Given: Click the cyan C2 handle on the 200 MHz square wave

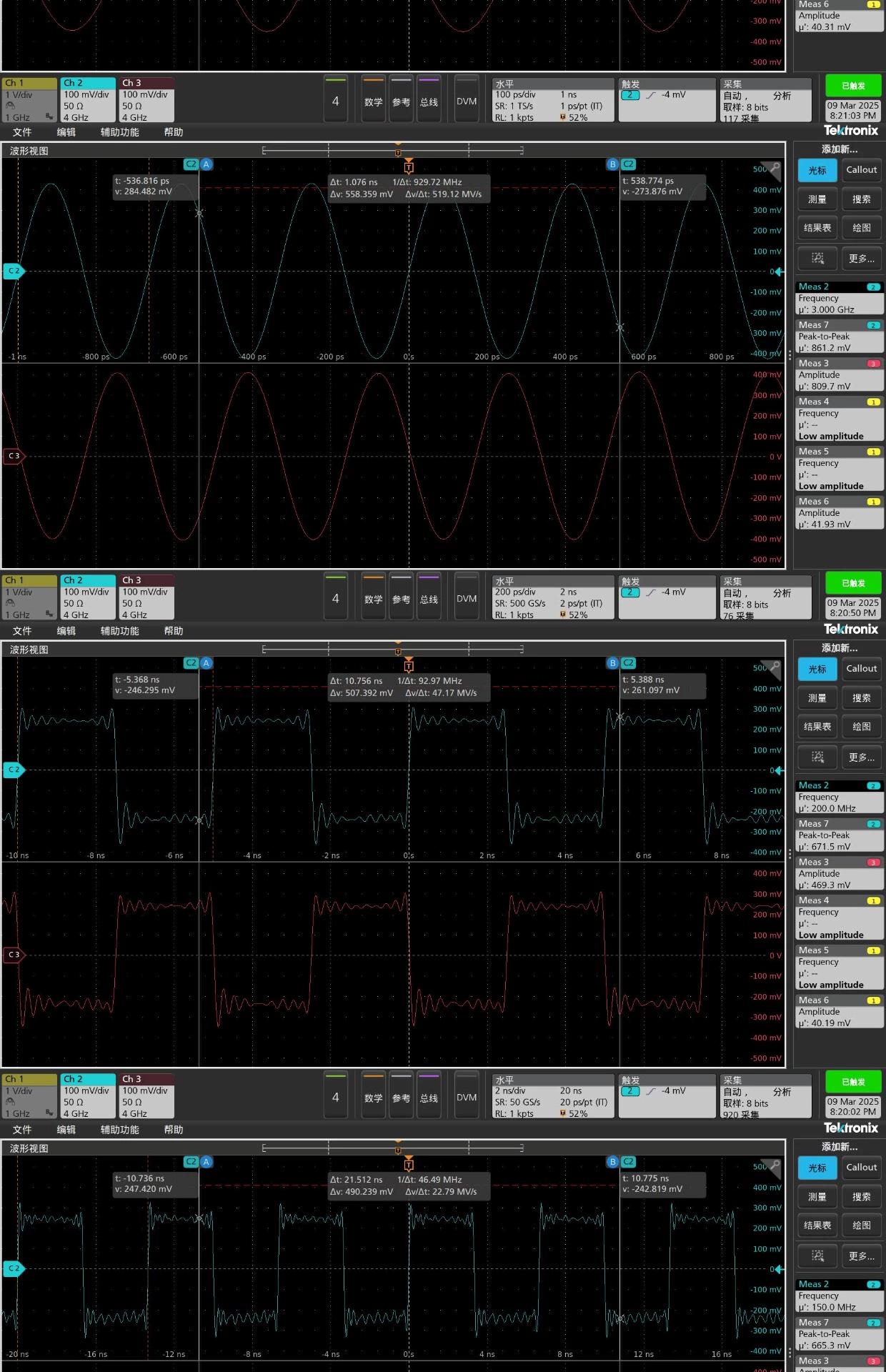Looking at the screenshot, I should pyautogui.click(x=14, y=770).
